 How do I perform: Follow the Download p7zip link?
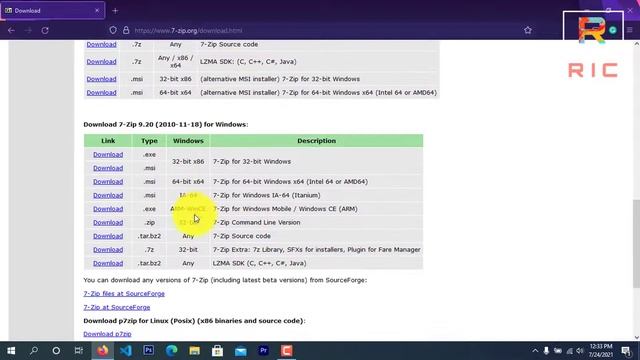107,334
